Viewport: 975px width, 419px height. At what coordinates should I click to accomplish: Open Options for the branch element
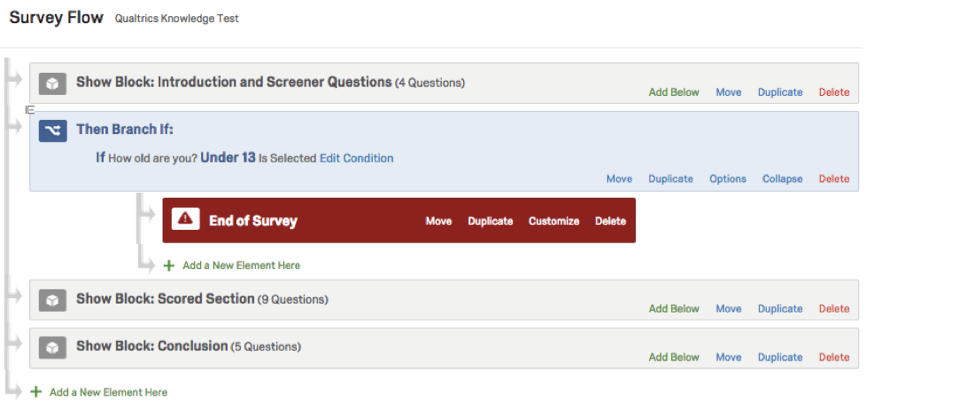point(728,179)
